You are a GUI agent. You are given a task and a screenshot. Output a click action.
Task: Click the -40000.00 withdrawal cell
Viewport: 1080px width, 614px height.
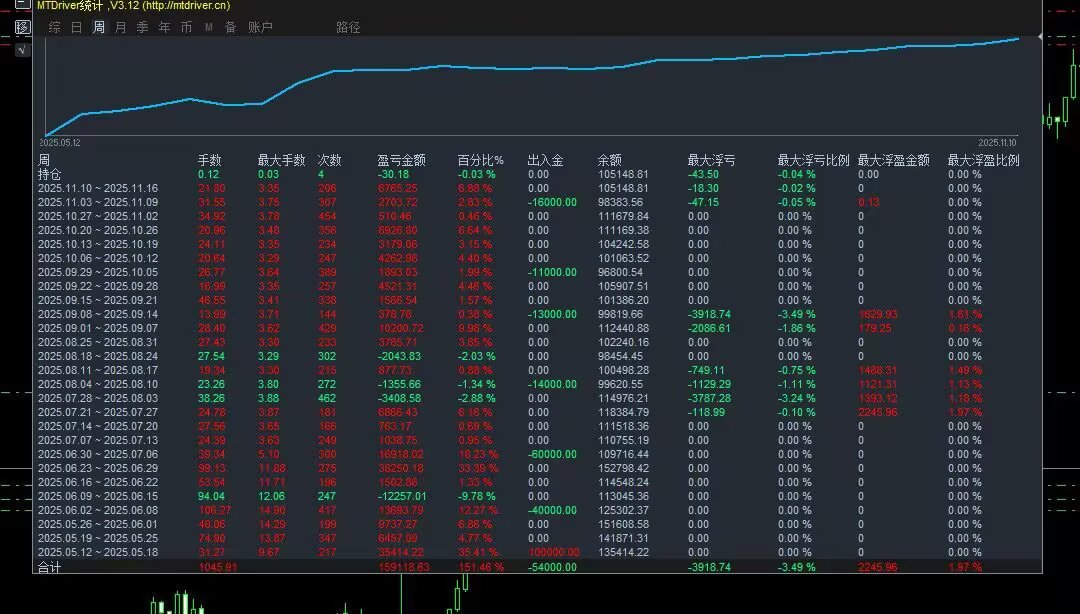[552, 511]
